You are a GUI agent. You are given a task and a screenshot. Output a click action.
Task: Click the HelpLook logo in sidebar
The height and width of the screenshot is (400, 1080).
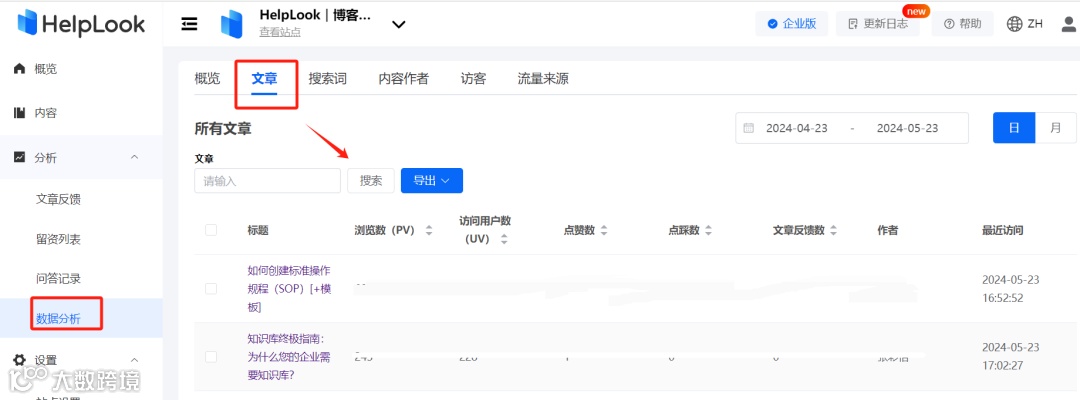(81, 24)
